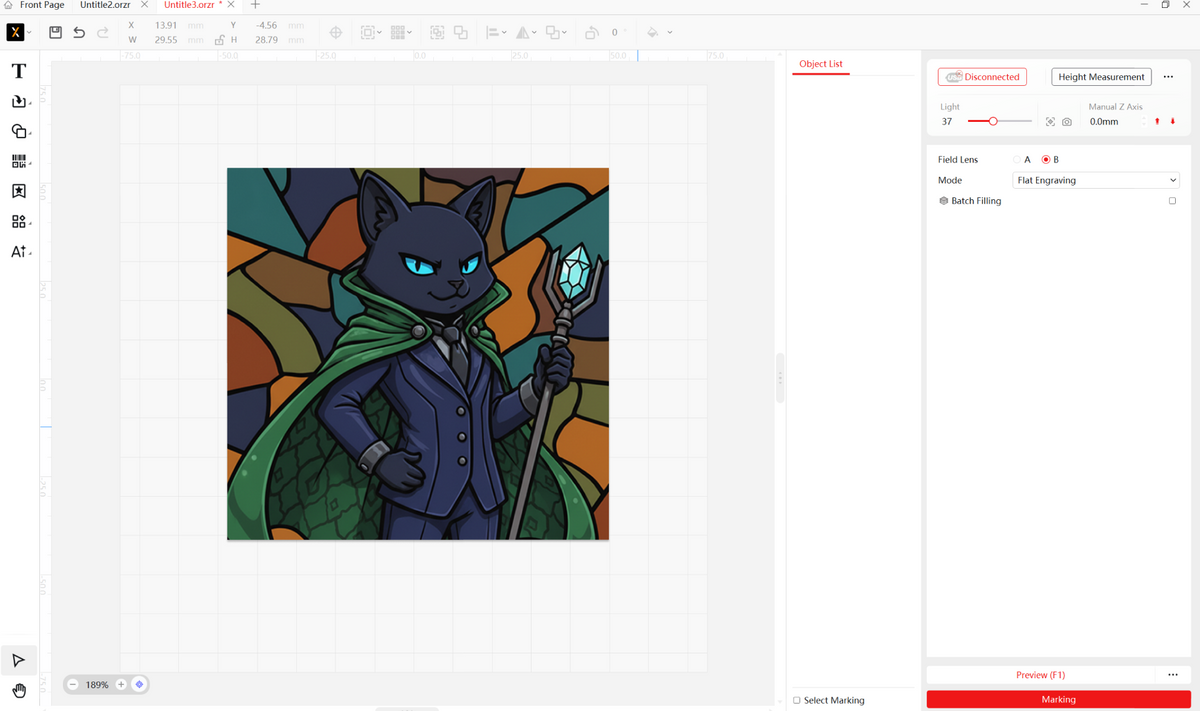This screenshot has width=1200, height=711.
Task: Open the alignment dropdown in the toolbar
Action: pos(503,32)
